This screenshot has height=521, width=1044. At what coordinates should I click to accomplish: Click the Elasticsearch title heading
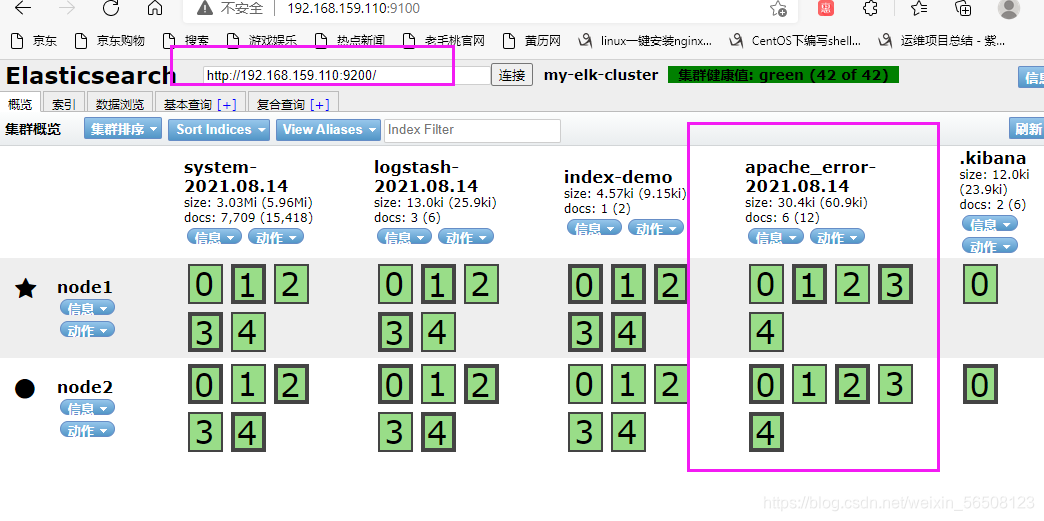91,75
